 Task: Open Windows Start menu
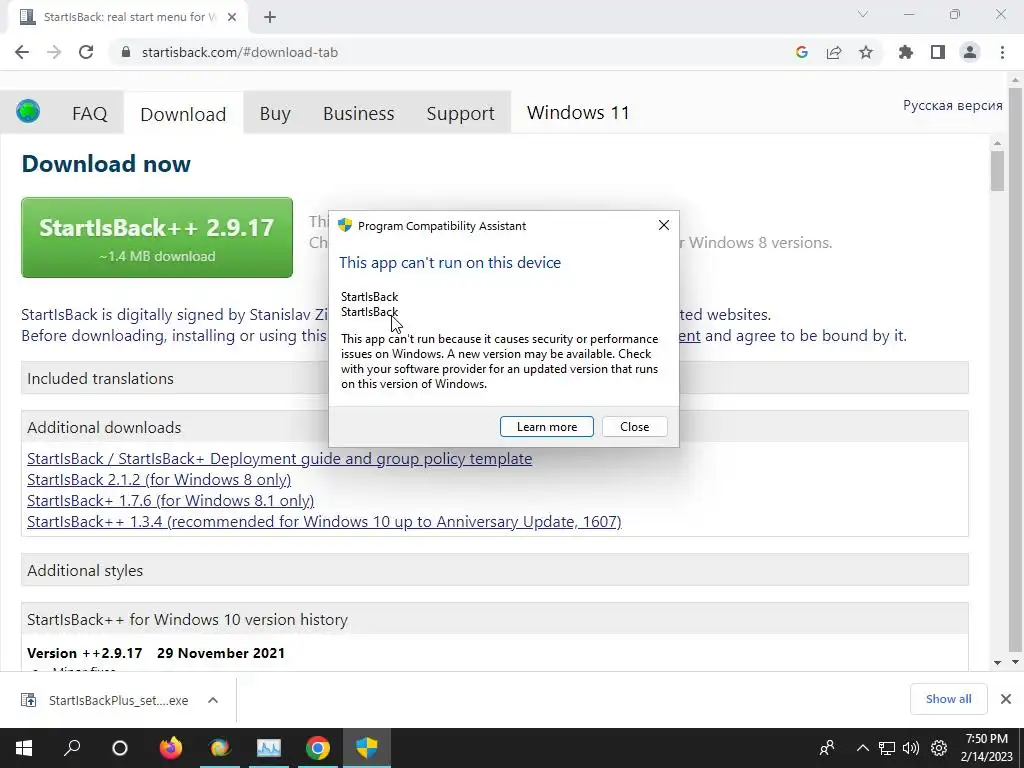24,748
